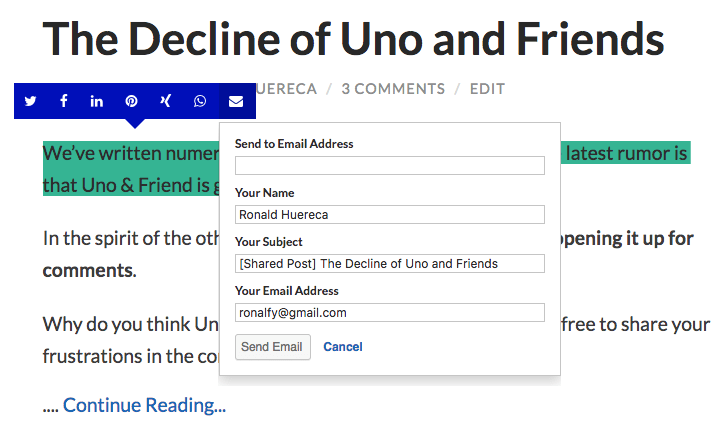This screenshot has height=428, width=723.
Task: Share selection on Xing
Action: tap(166, 101)
